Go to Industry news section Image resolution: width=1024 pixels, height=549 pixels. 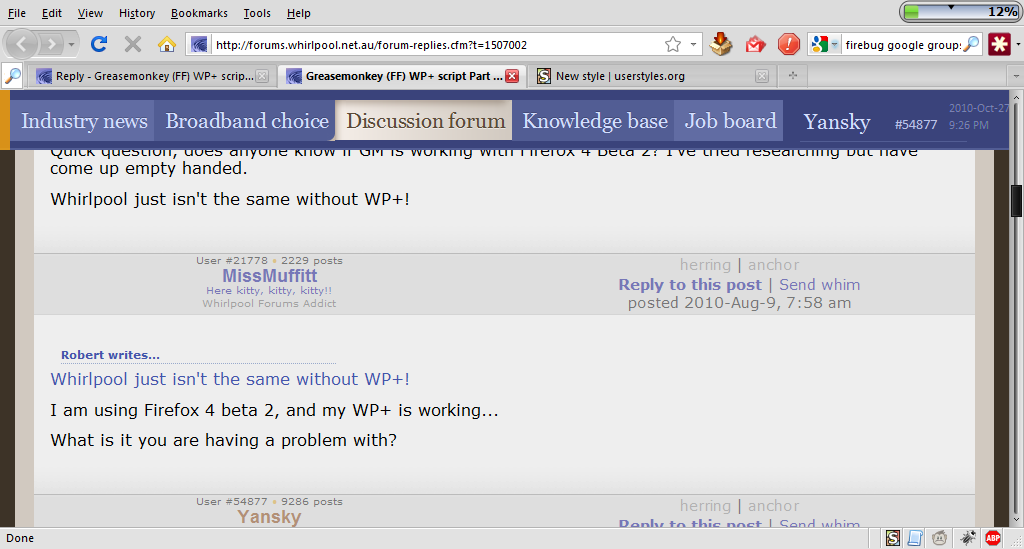[84, 121]
